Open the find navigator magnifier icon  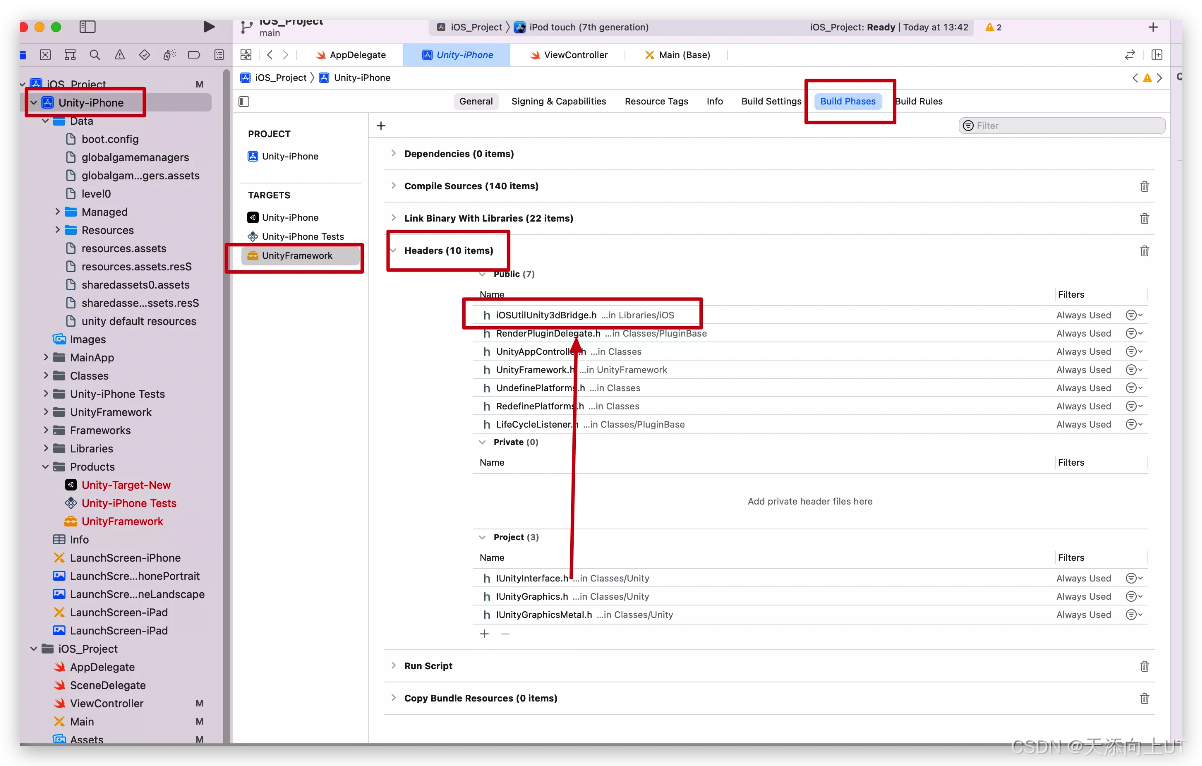pos(95,55)
